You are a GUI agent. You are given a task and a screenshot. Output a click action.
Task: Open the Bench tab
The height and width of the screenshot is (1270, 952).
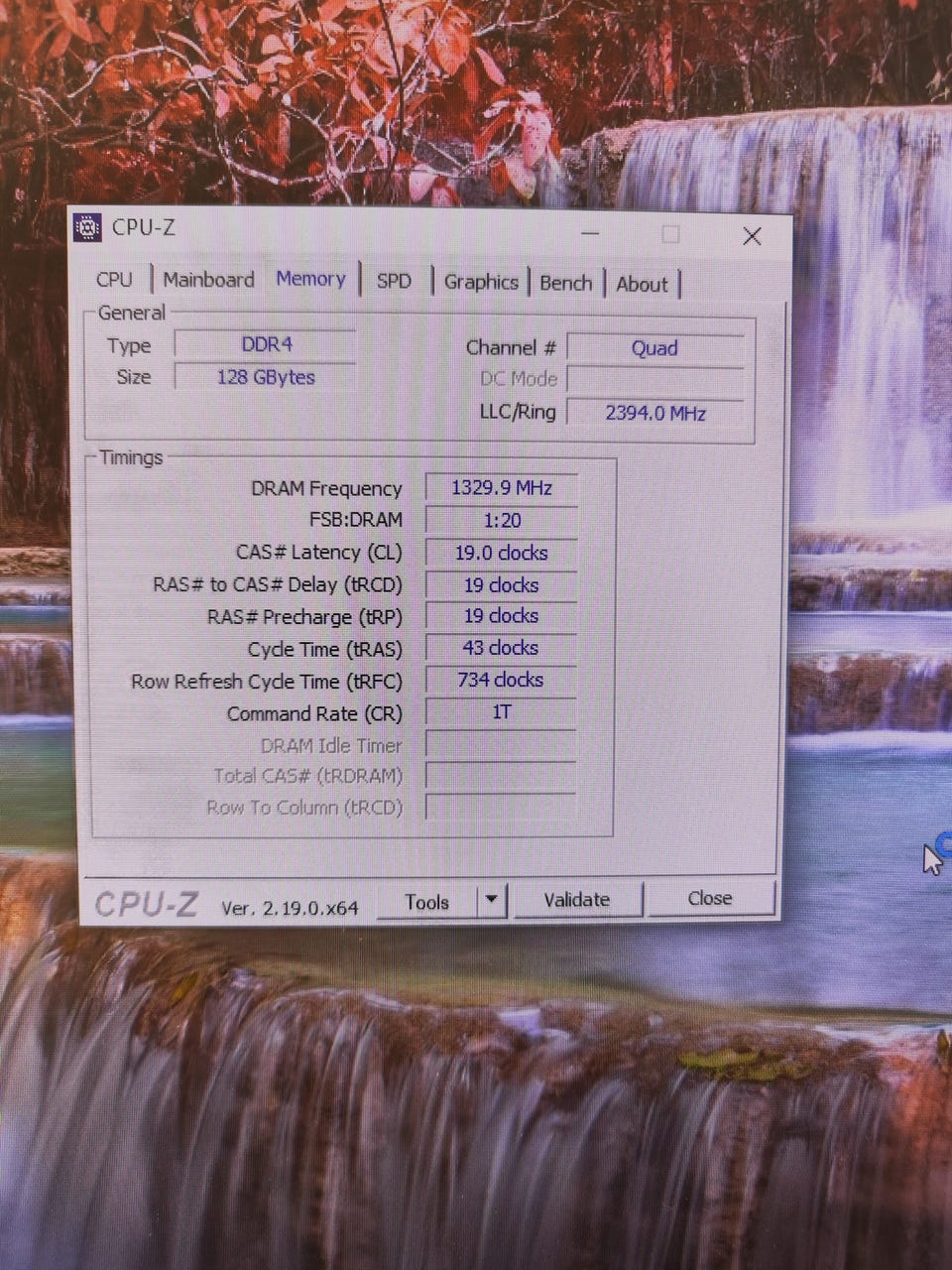click(565, 283)
